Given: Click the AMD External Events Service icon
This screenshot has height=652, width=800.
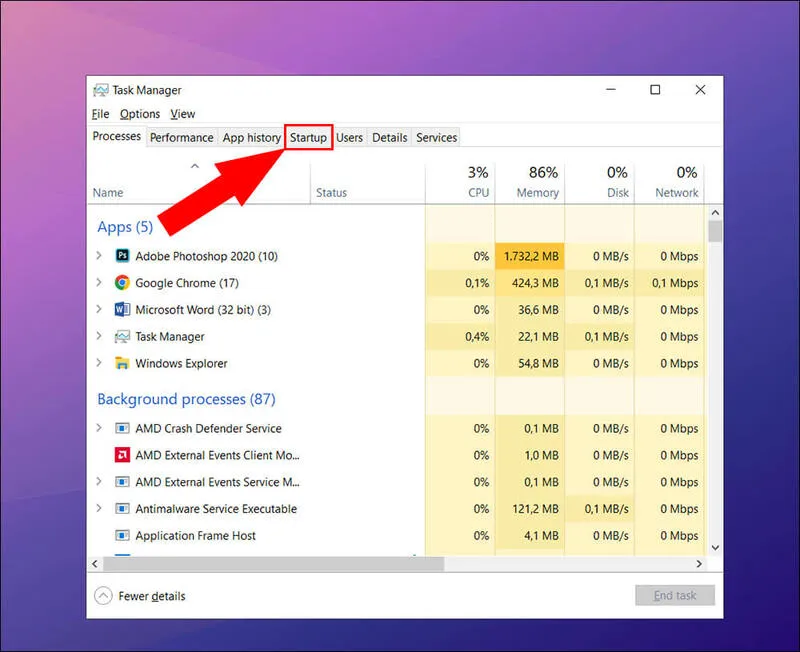Looking at the screenshot, I should [x=122, y=482].
